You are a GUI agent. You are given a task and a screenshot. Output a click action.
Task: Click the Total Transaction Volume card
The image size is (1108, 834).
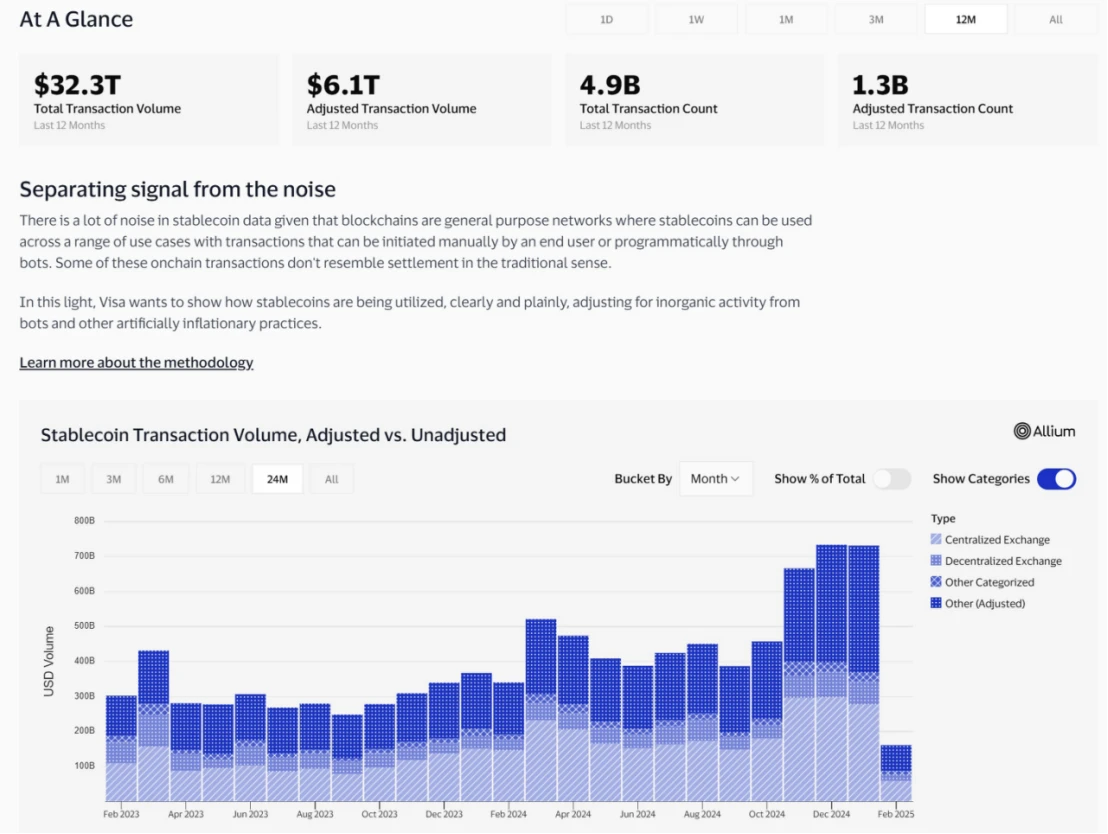[149, 99]
